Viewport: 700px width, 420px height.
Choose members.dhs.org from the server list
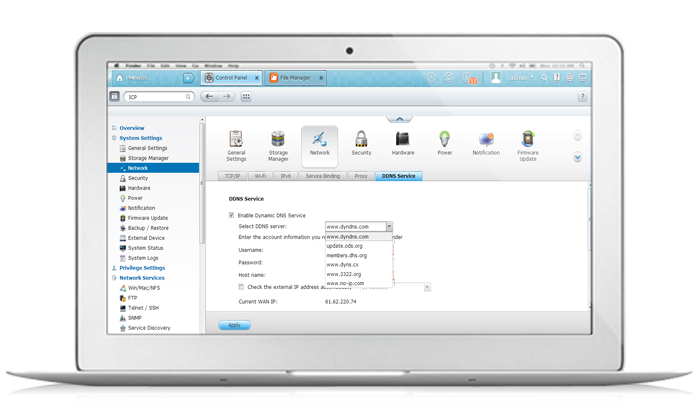[x=346, y=255]
